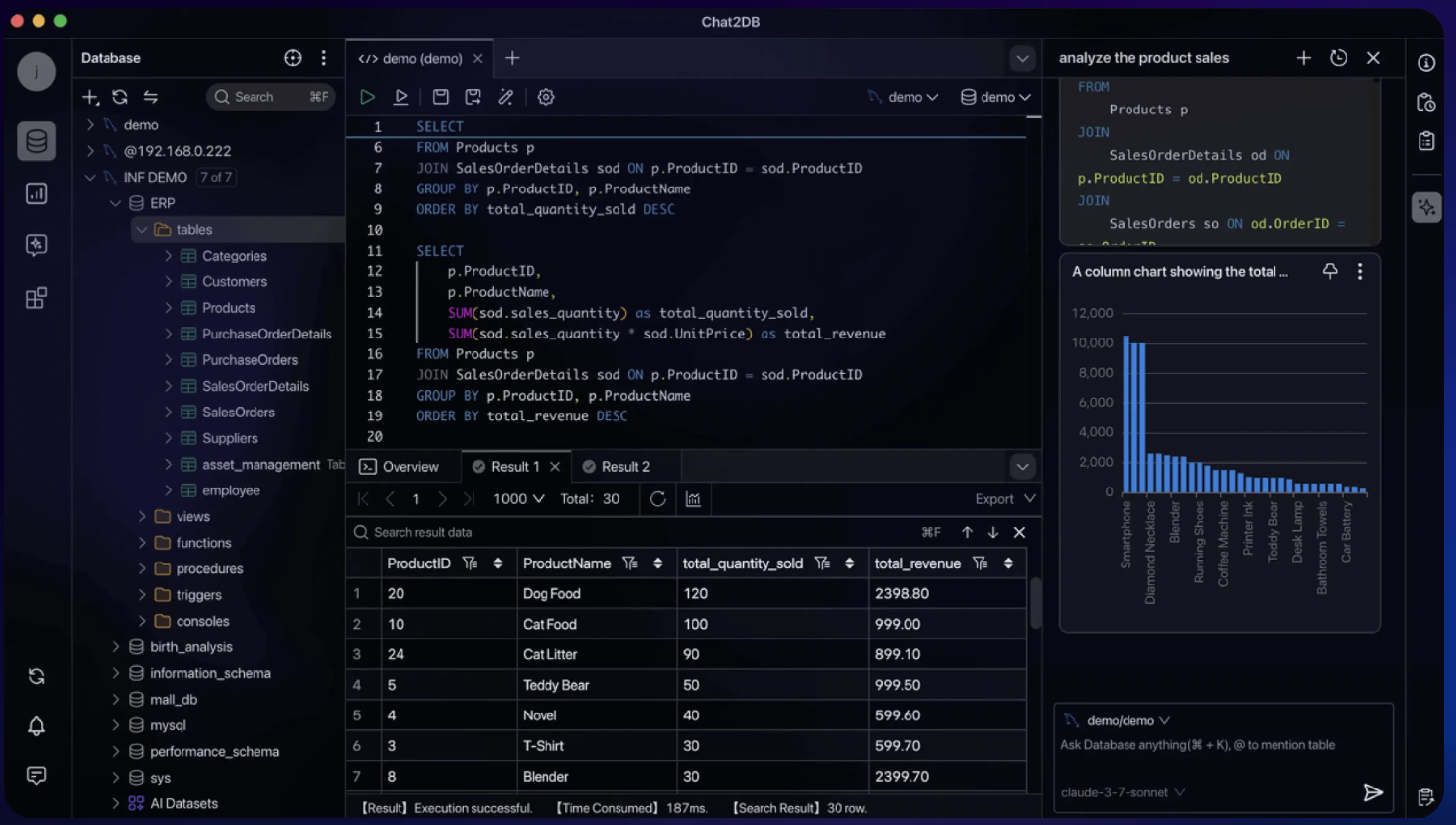Screen dimensions: 1456x825
Task: Refresh the database tree
Action: [120, 97]
